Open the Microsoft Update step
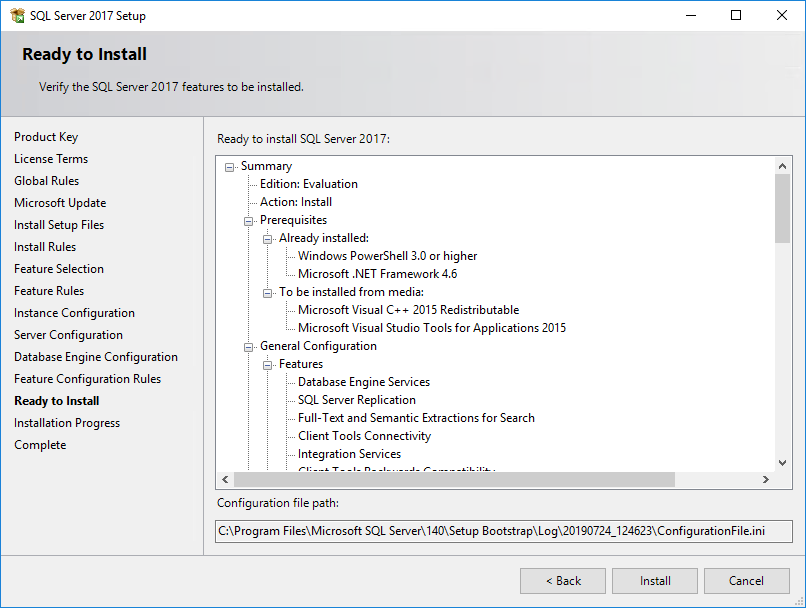Image resolution: width=806 pixels, height=608 pixels. pyautogui.click(x=60, y=203)
